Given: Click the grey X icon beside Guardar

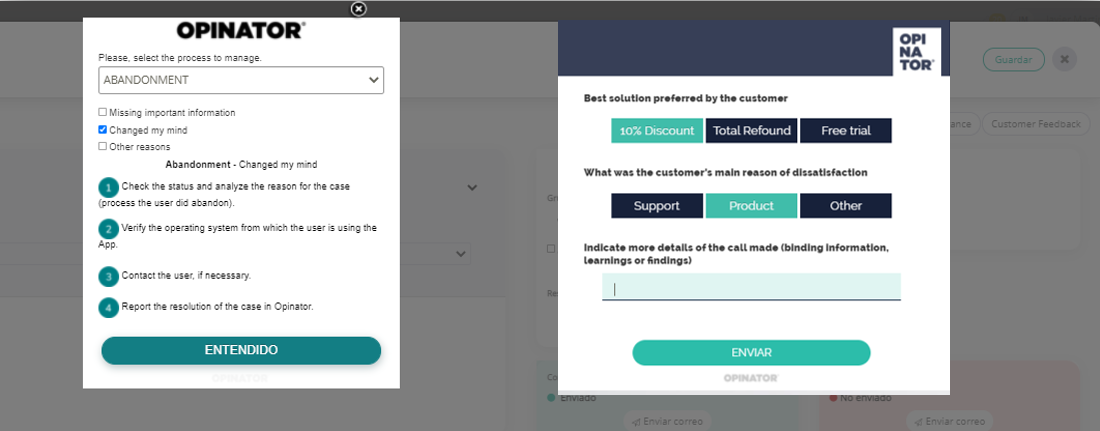Looking at the screenshot, I should tap(1064, 60).
